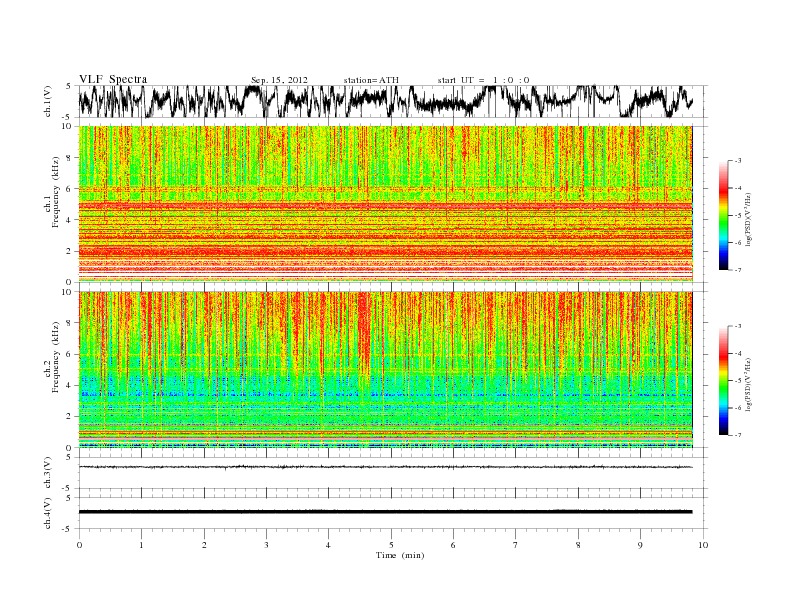Screen dimensions: 792x612
Task: Click the "5" tick label on Time axis
Action: (x=391, y=545)
